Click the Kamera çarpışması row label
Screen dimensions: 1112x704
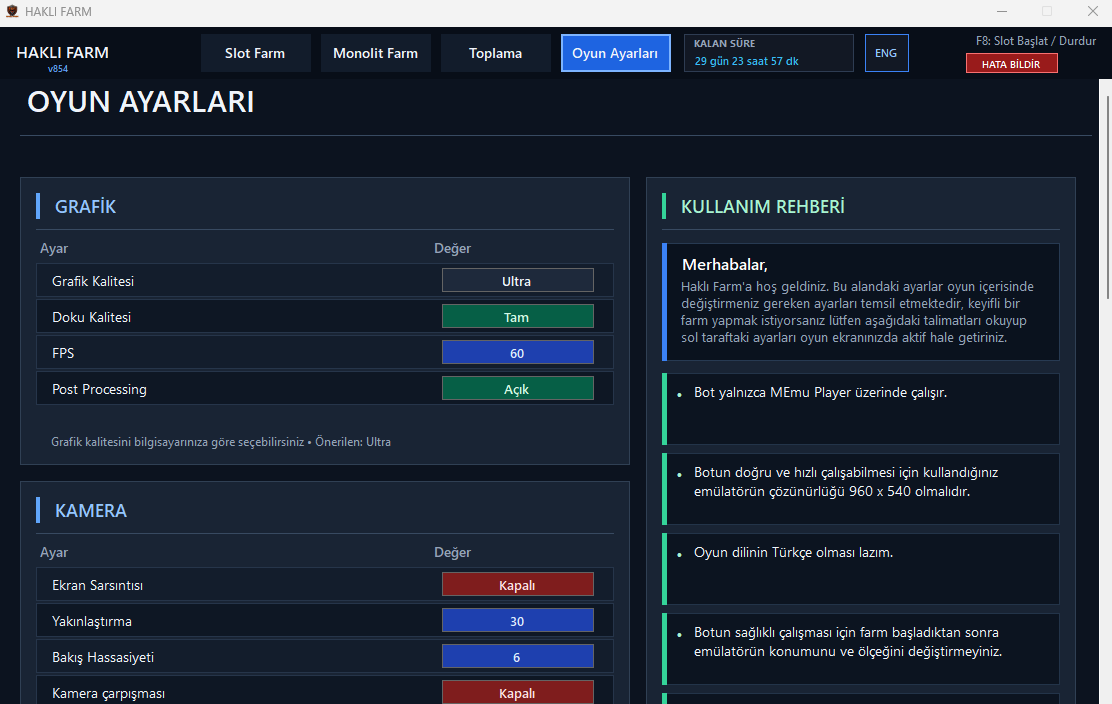click(x=109, y=693)
